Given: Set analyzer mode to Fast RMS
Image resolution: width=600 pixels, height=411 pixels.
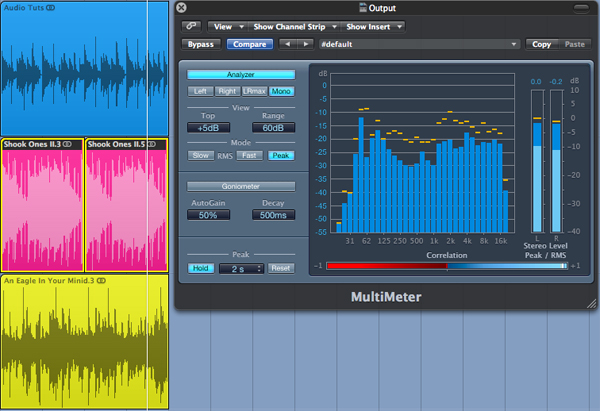Looking at the screenshot, I should coord(249,155).
